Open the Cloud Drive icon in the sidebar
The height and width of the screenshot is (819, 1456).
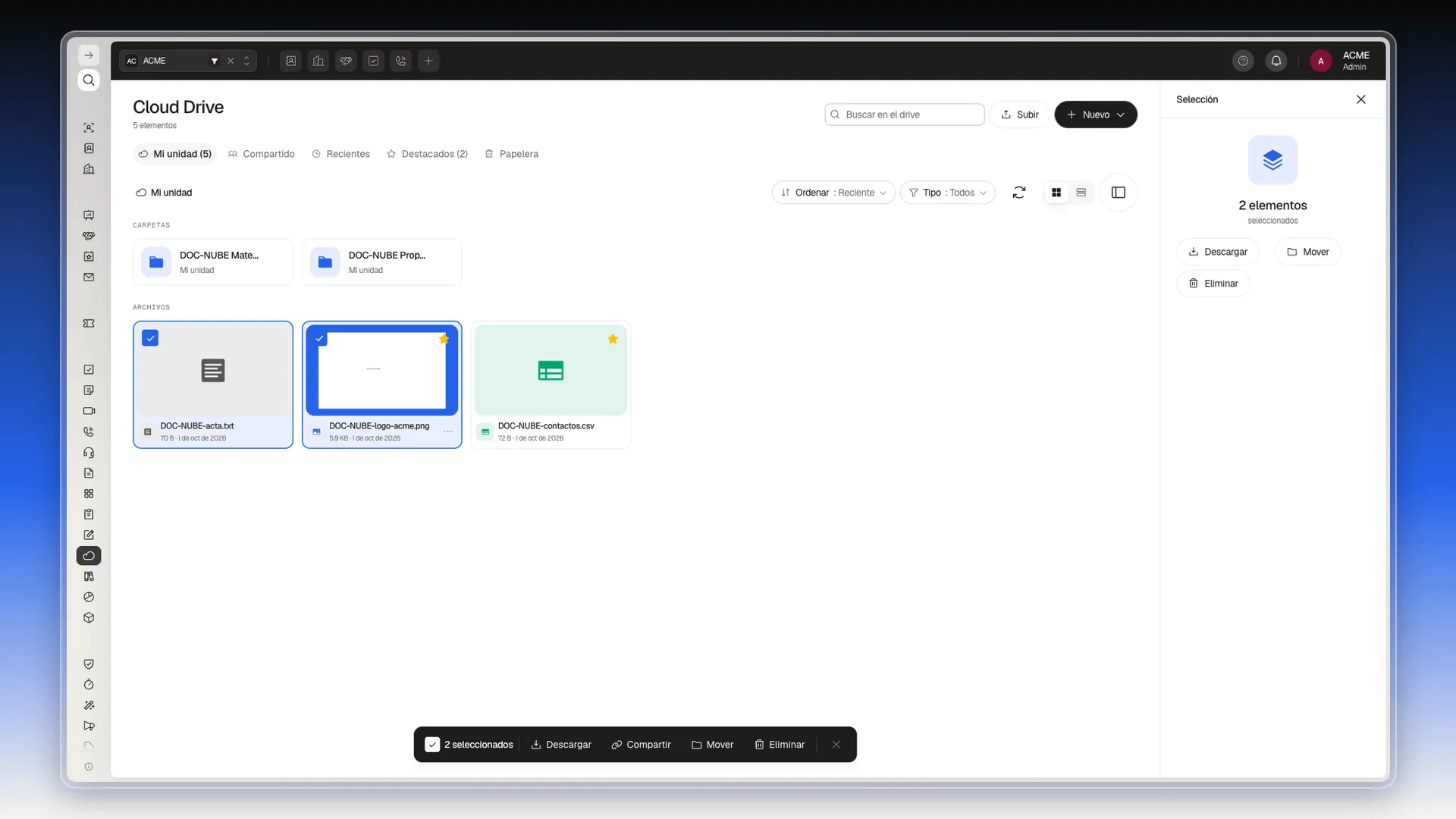tap(89, 556)
